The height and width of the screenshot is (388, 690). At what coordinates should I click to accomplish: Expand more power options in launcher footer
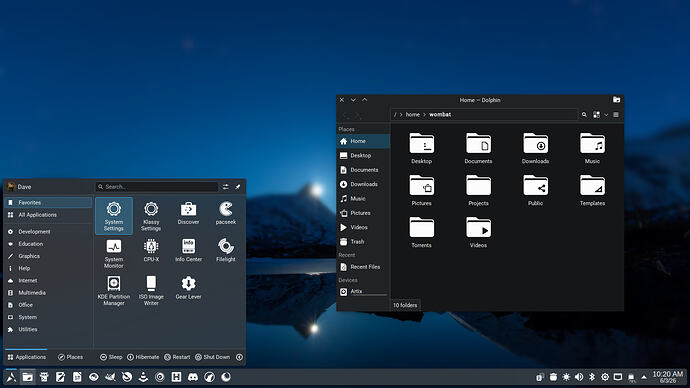tap(239, 357)
